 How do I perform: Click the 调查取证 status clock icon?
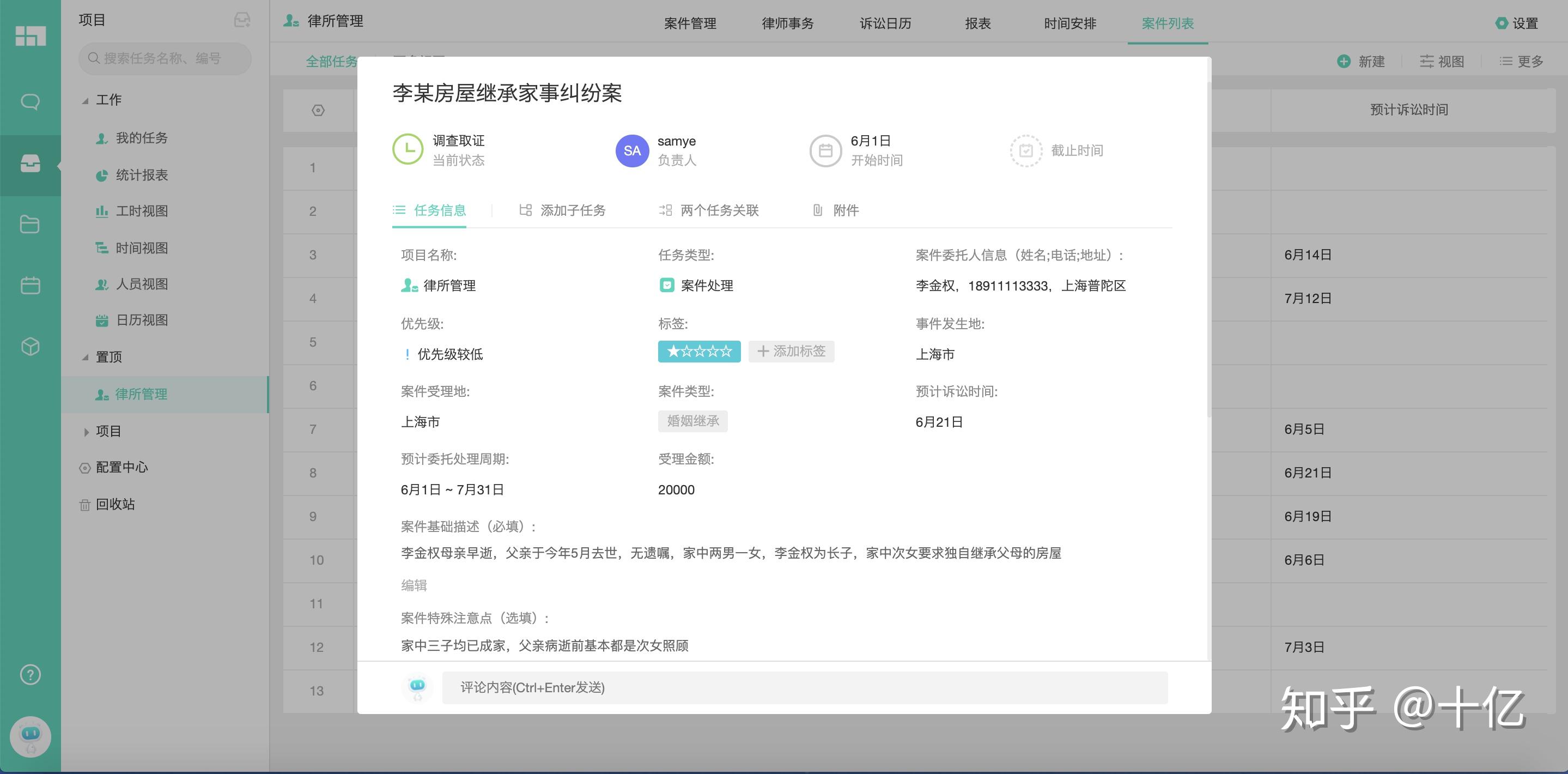pos(408,150)
